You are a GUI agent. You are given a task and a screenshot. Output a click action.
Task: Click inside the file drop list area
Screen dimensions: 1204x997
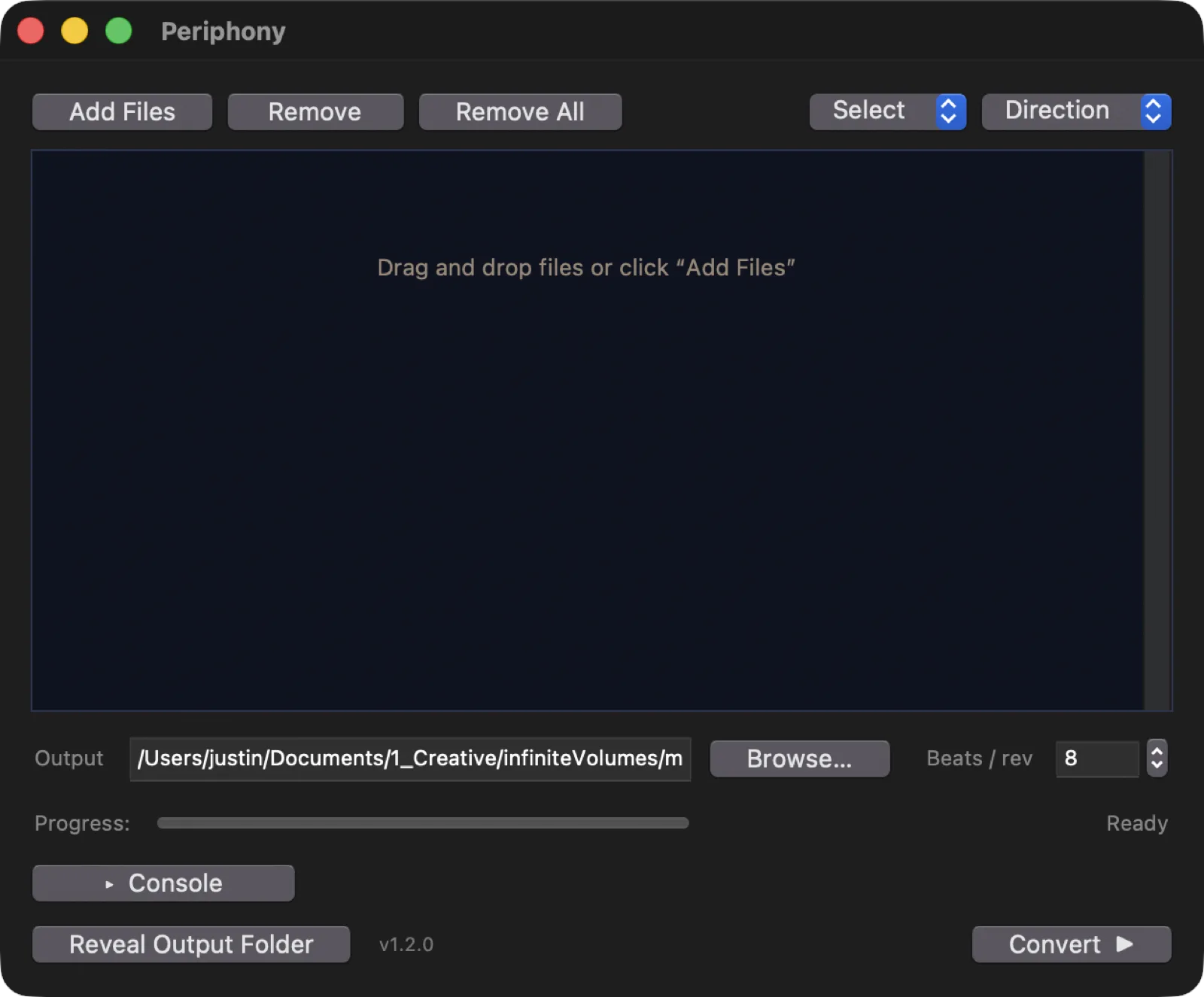(x=588, y=430)
